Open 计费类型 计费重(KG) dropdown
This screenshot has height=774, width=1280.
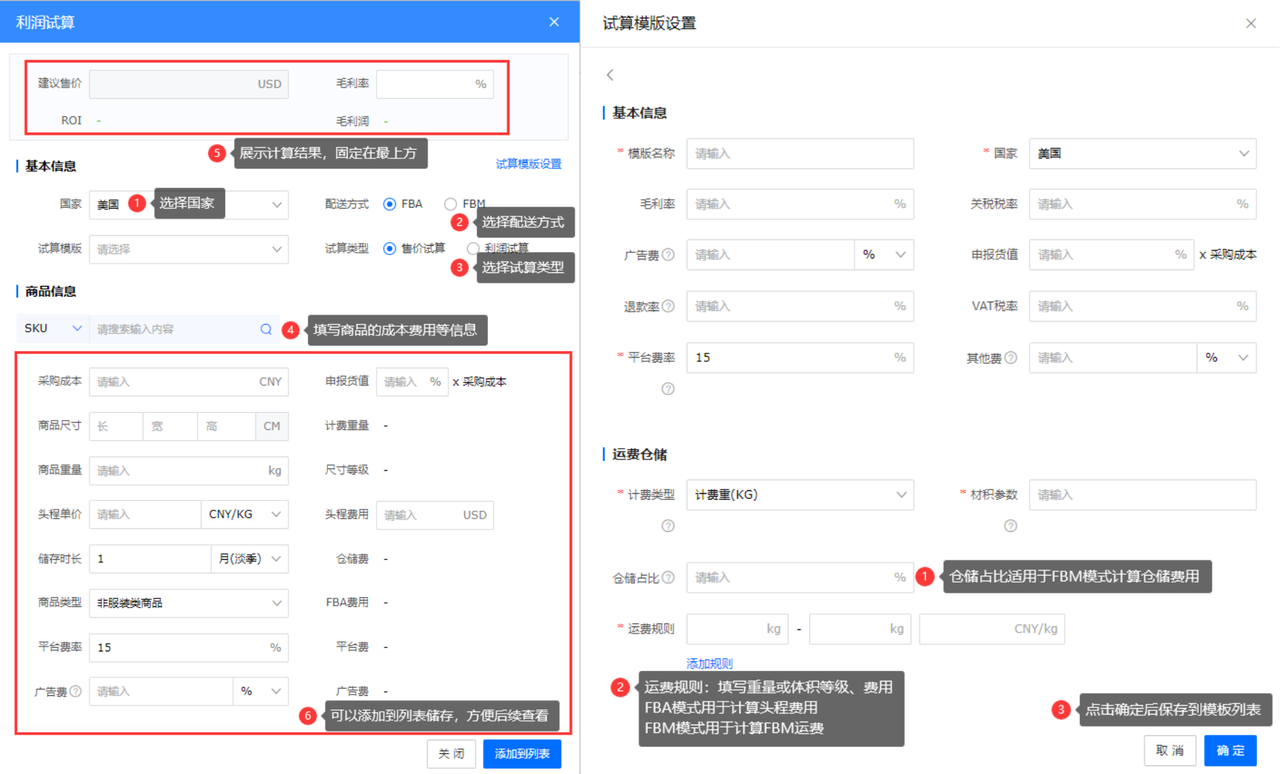click(800, 495)
